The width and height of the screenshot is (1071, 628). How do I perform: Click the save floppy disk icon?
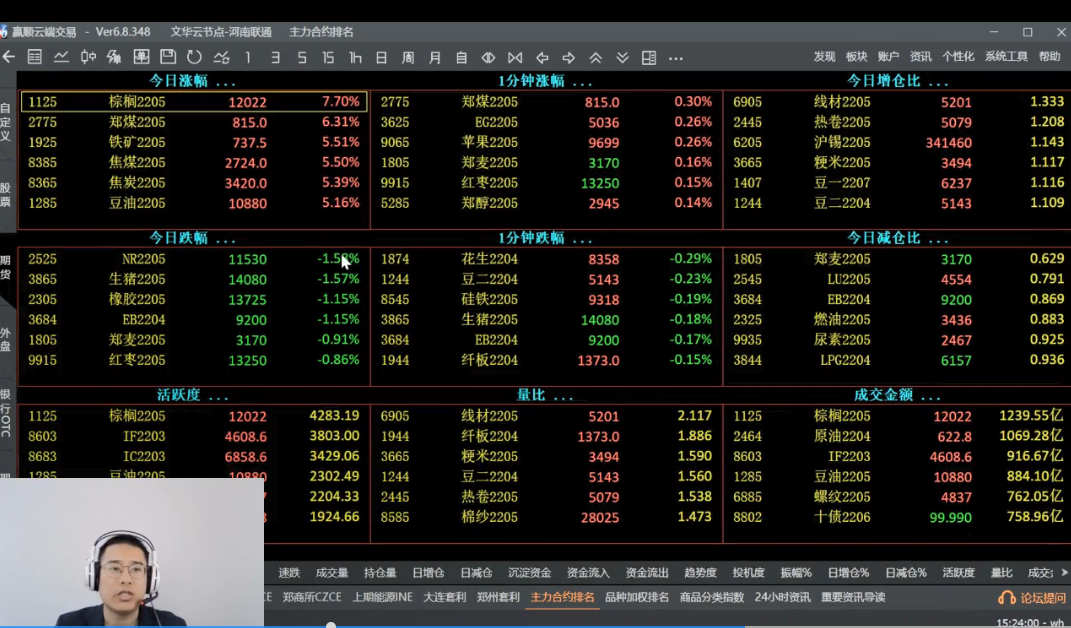(x=168, y=57)
